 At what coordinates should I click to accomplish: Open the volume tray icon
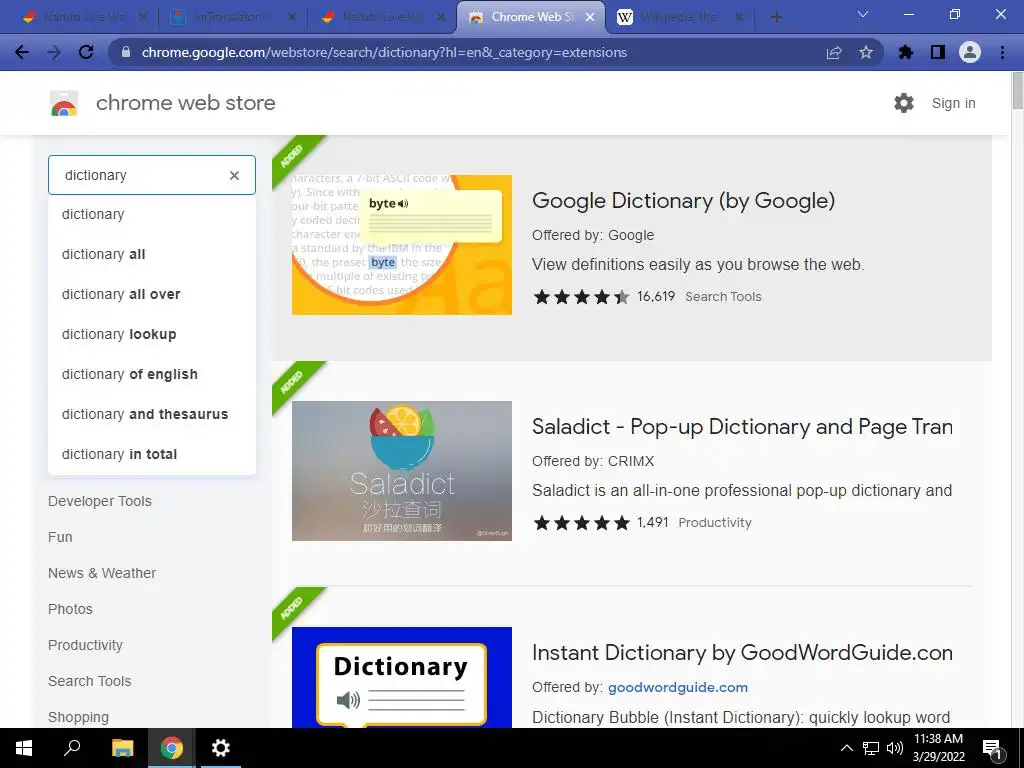[895, 748]
